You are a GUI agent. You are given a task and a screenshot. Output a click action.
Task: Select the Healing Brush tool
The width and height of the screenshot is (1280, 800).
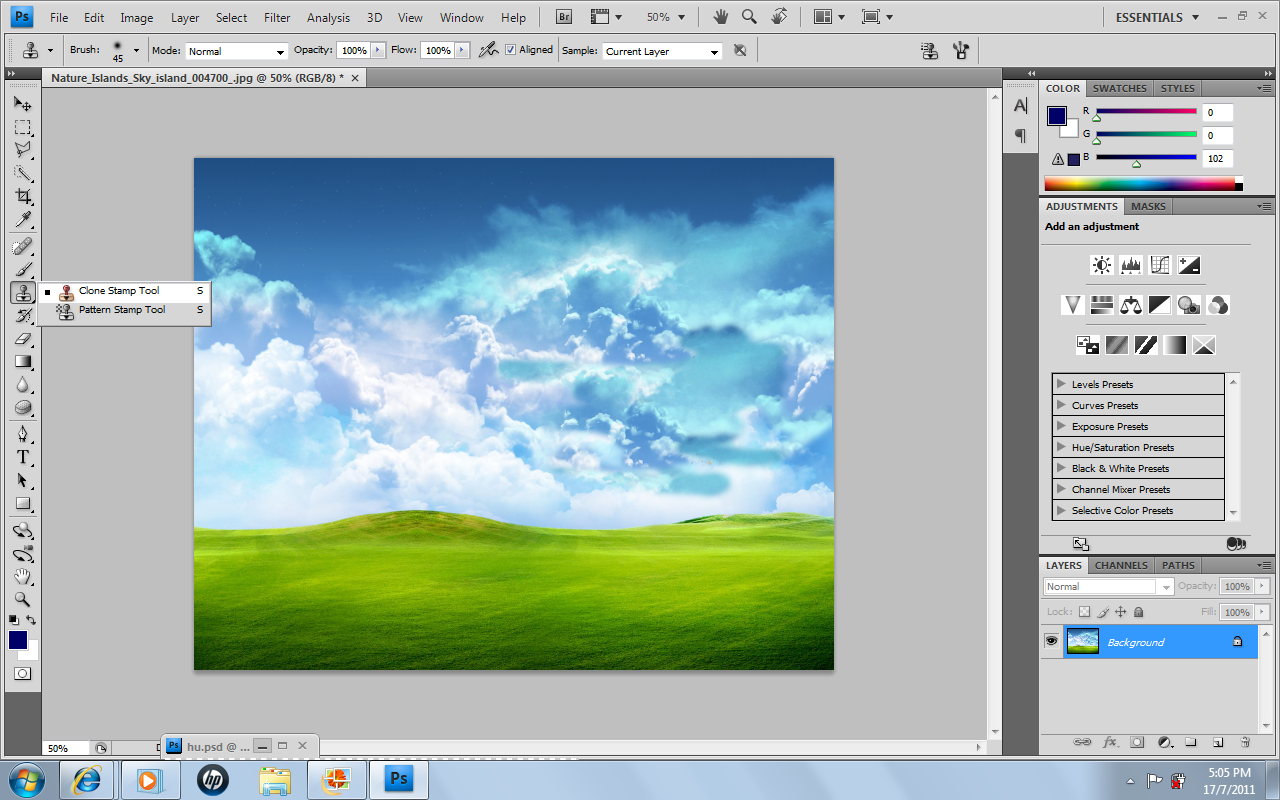[22, 246]
